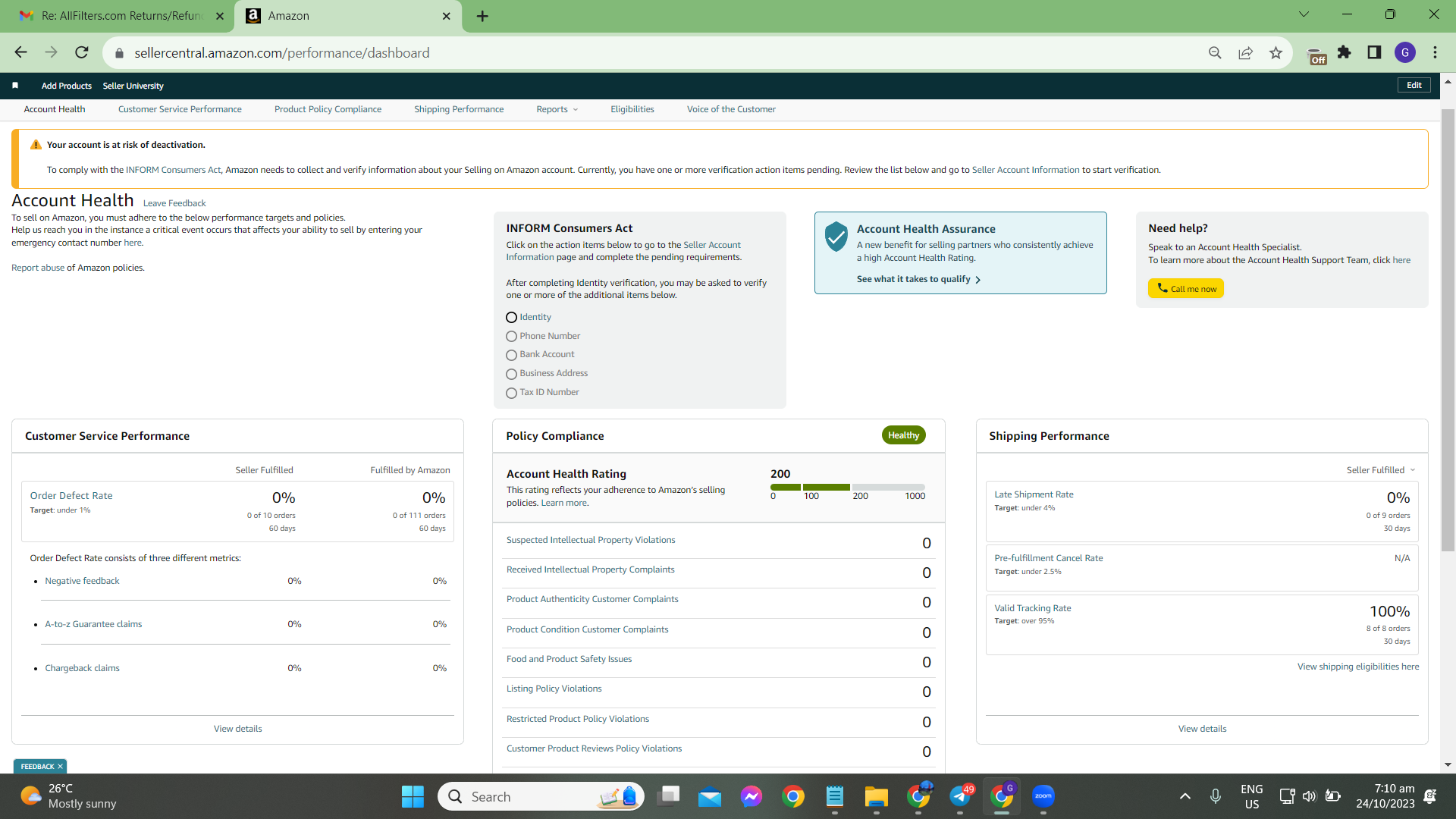Screen dimensions: 1456x819
Task: Close the FEEDBACK tab with the x
Action: tap(60, 767)
